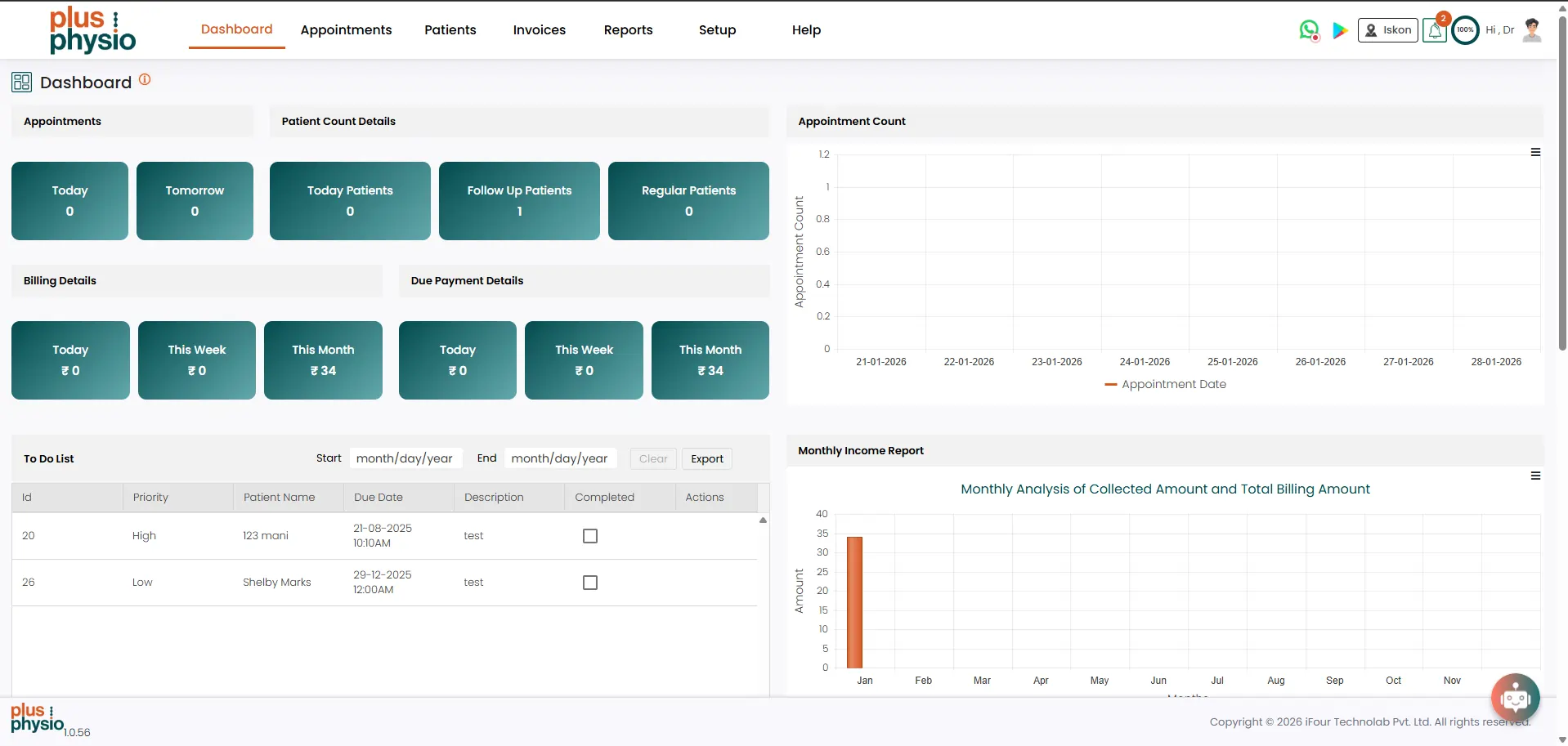Check Completed box for Shelby Marks

click(x=590, y=583)
